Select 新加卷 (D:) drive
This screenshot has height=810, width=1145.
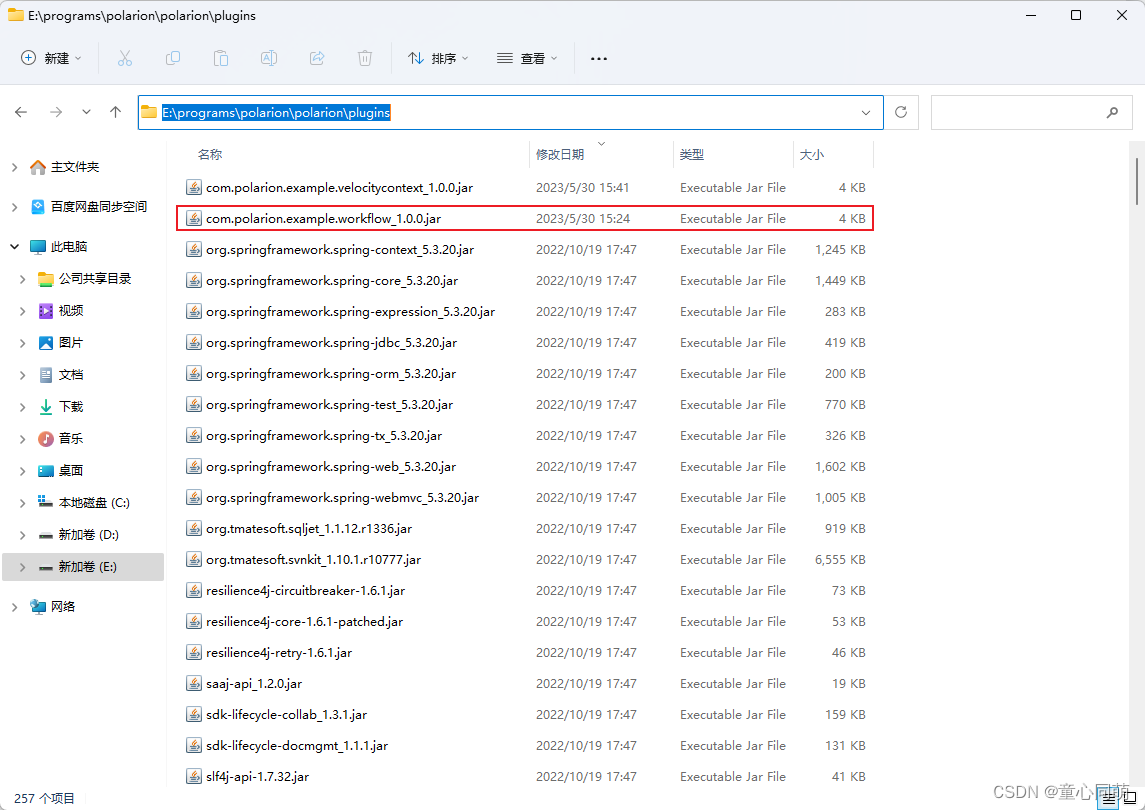click(88, 535)
